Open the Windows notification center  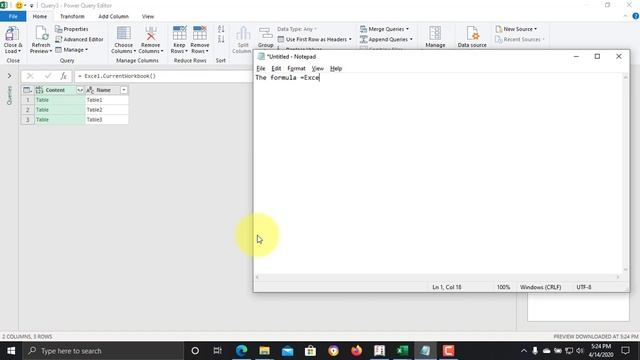point(625,351)
